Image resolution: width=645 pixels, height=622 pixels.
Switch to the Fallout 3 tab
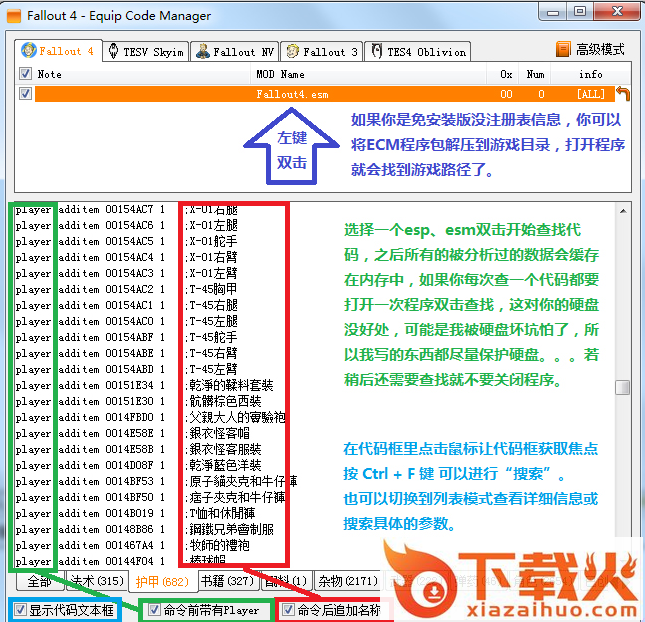click(322, 52)
